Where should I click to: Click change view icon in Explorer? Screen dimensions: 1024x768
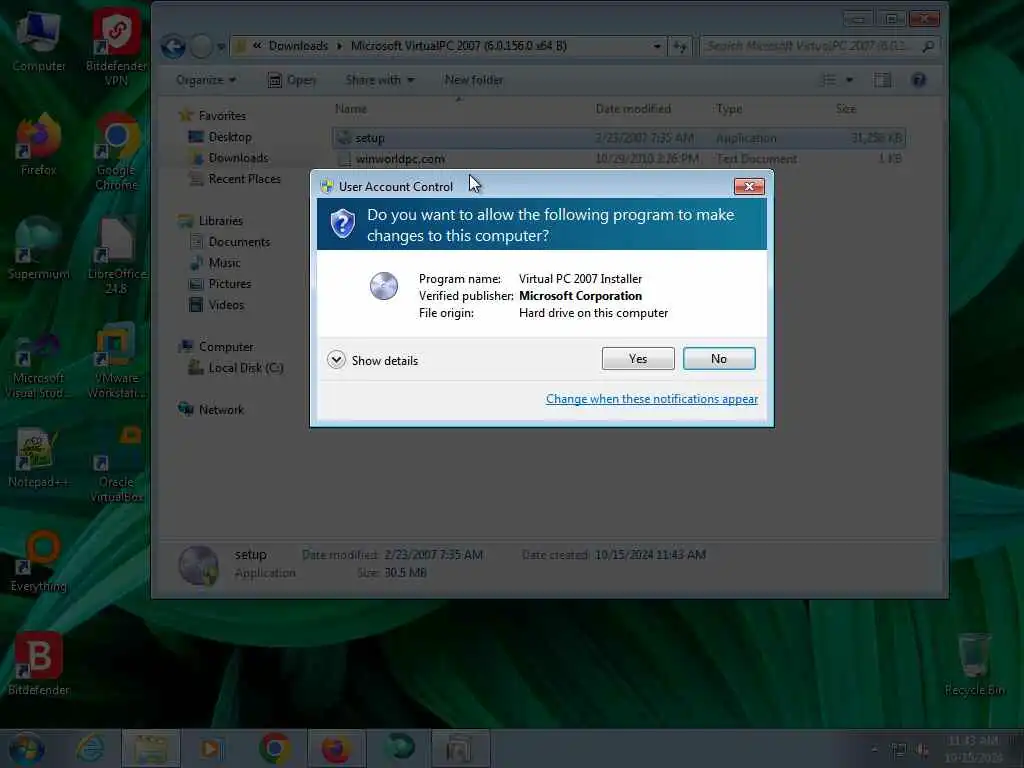(x=828, y=80)
